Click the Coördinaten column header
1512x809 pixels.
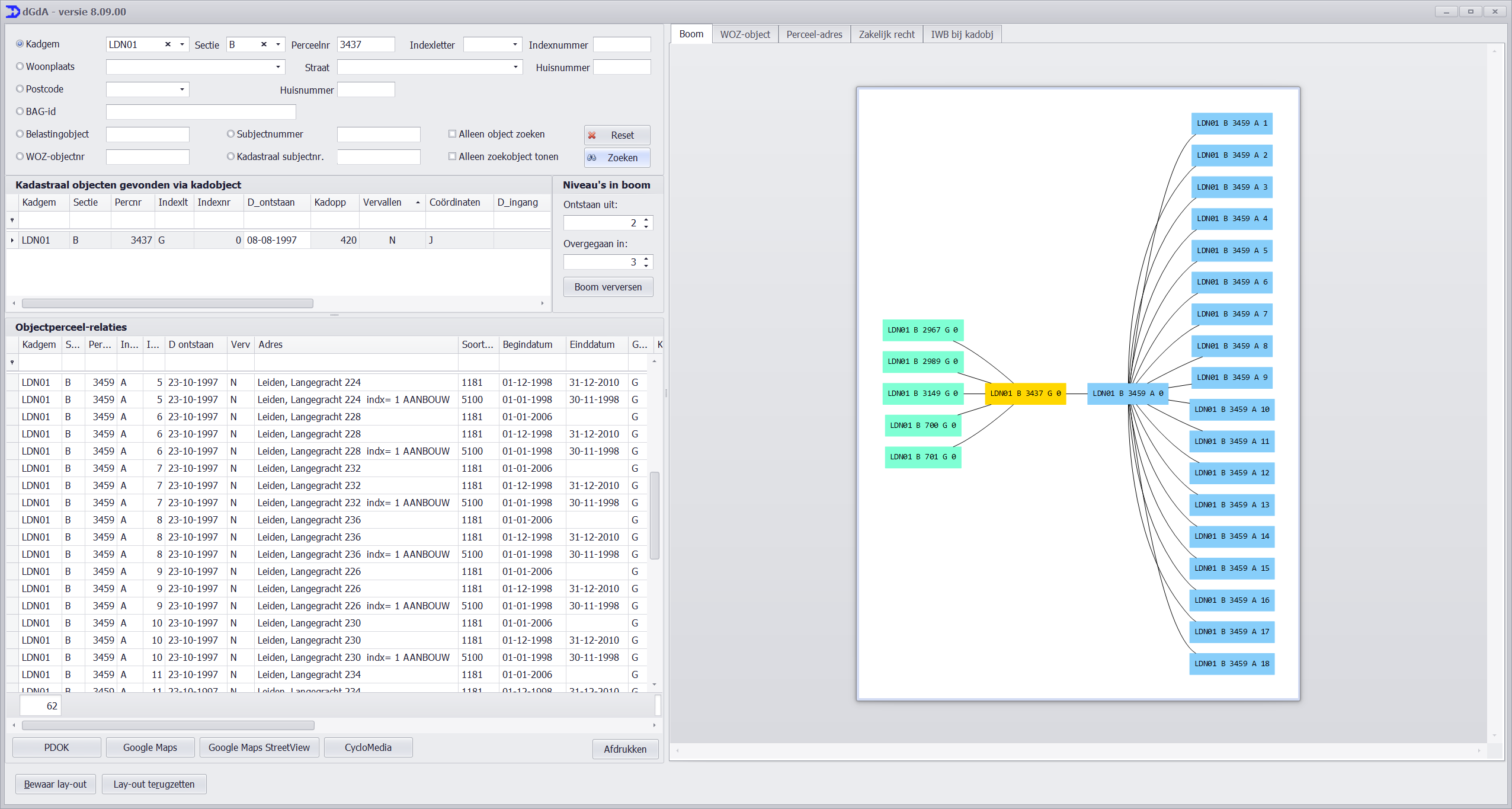click(x=459, y=203)
